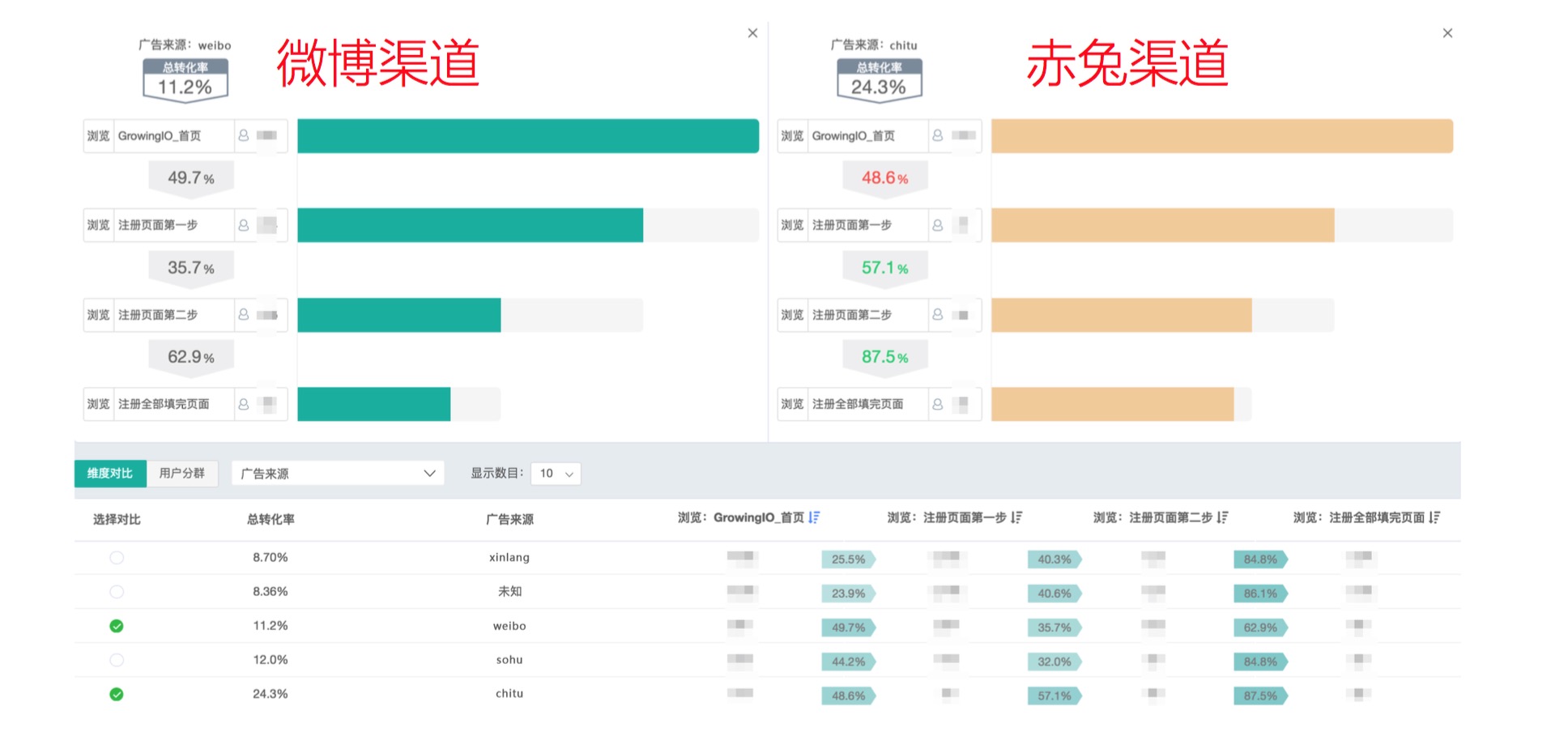Screen dimensions: 1568x753
Task: Click chitu orange 注册页面第二步 funnel bar
Action: coord(1121,315)
